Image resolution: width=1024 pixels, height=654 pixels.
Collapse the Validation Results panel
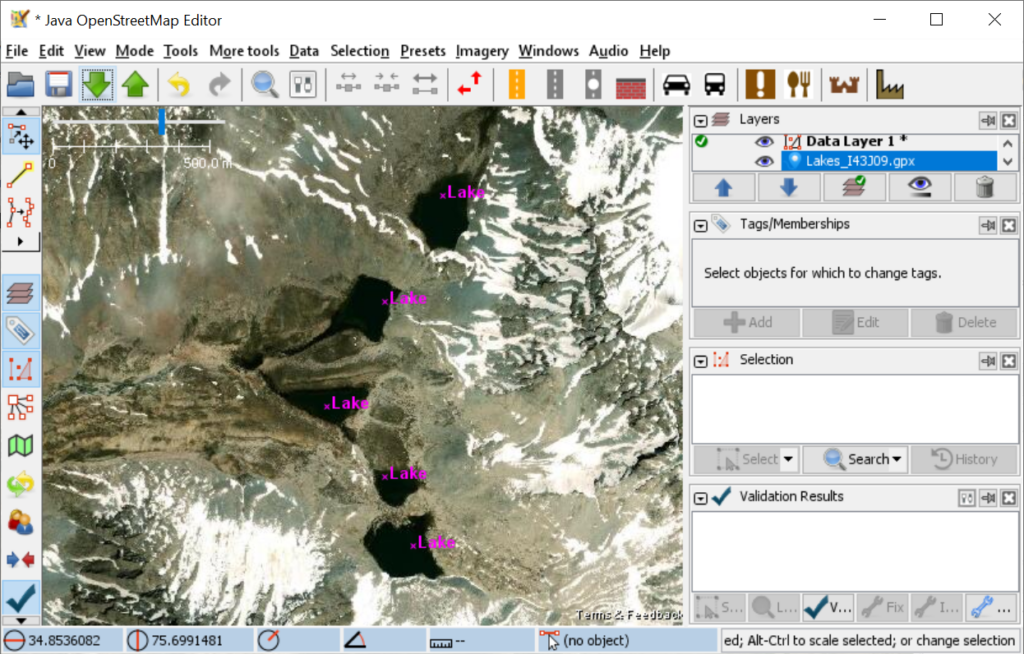pos(701,498)
